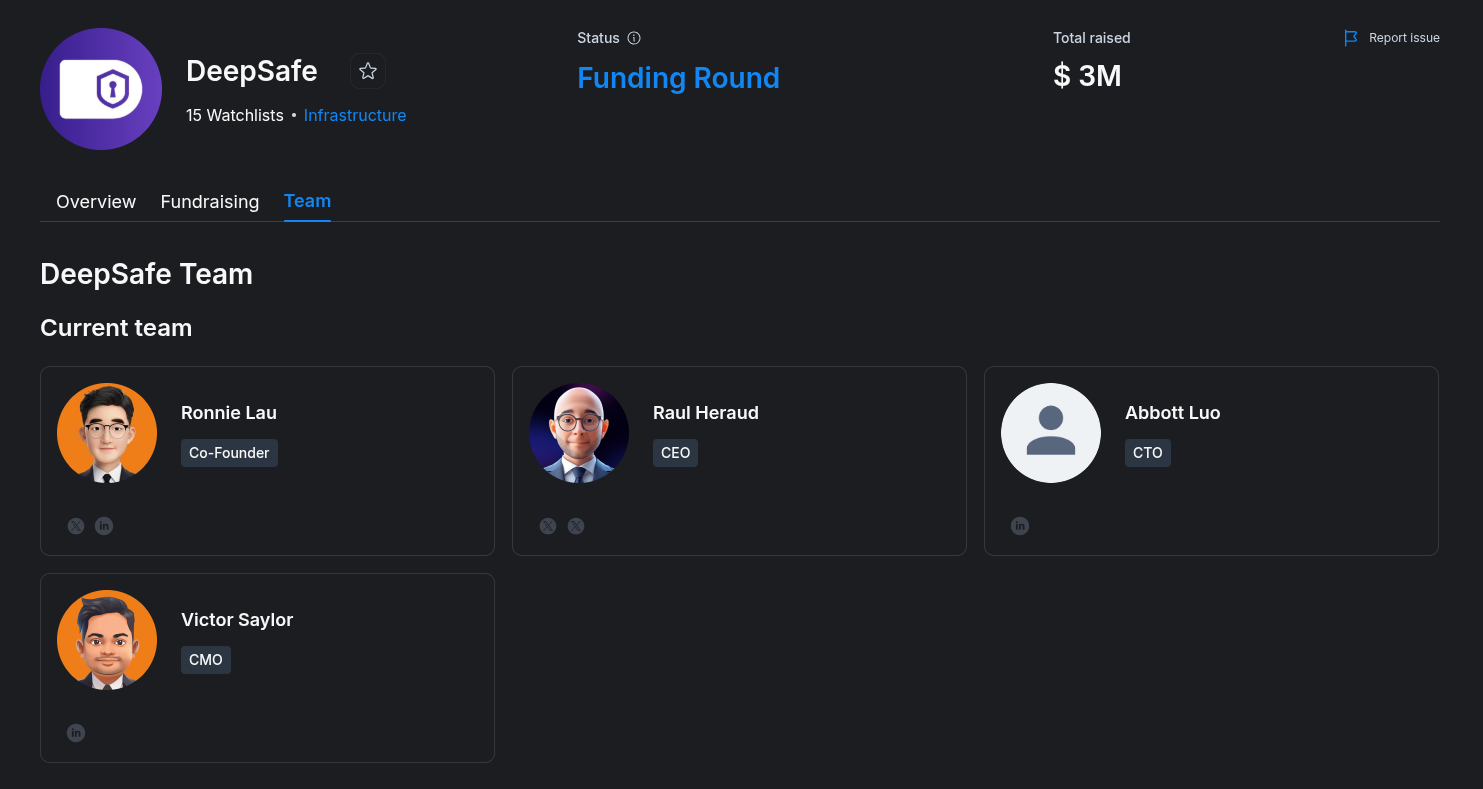Click the DeepSafe purple shield logo
1483x789 pixels.
pos(101,89)
